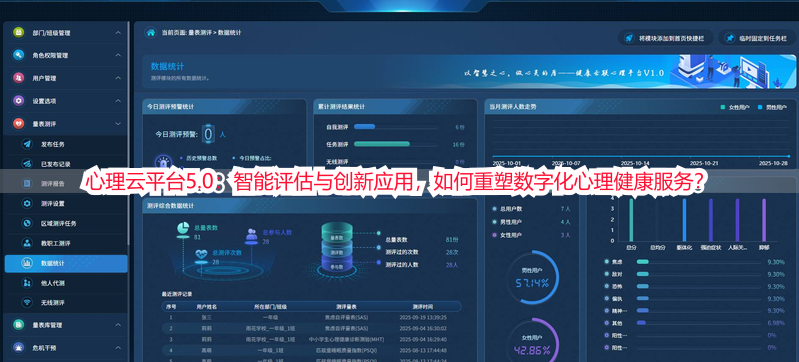The width and height of the screenshot is (799, 362).
Task: Click the 2025-10-14 axis date label
Action: pyautogui.click(x=635, y=163)
